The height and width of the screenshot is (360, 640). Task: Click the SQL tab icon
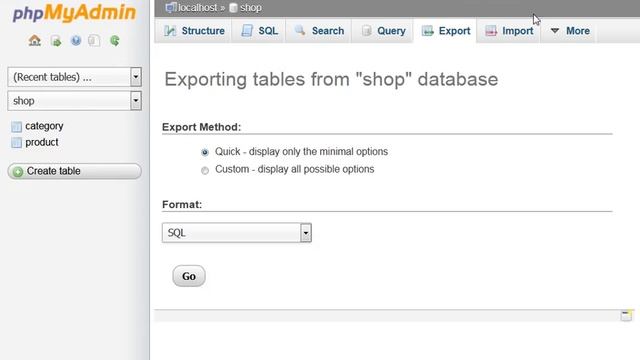(x=247, y=31)
